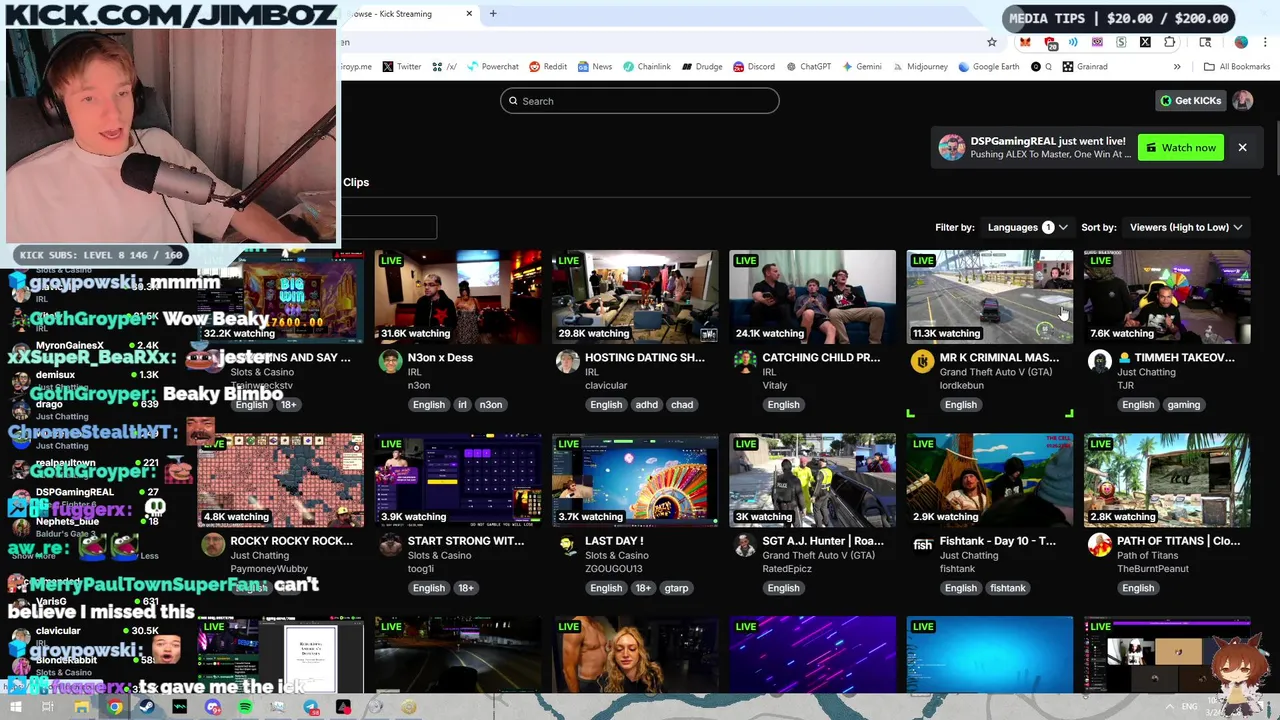Open the Windows Start menu

pyautogui.click(x=16, y=707)
